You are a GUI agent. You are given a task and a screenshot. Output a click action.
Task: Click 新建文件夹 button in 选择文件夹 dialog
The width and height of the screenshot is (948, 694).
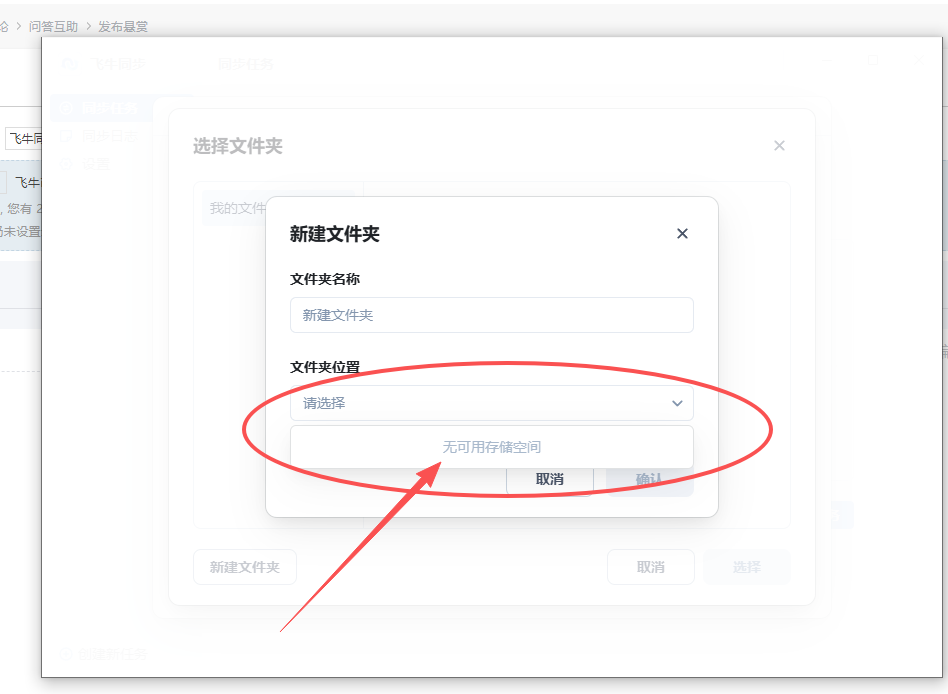(245, 567)
